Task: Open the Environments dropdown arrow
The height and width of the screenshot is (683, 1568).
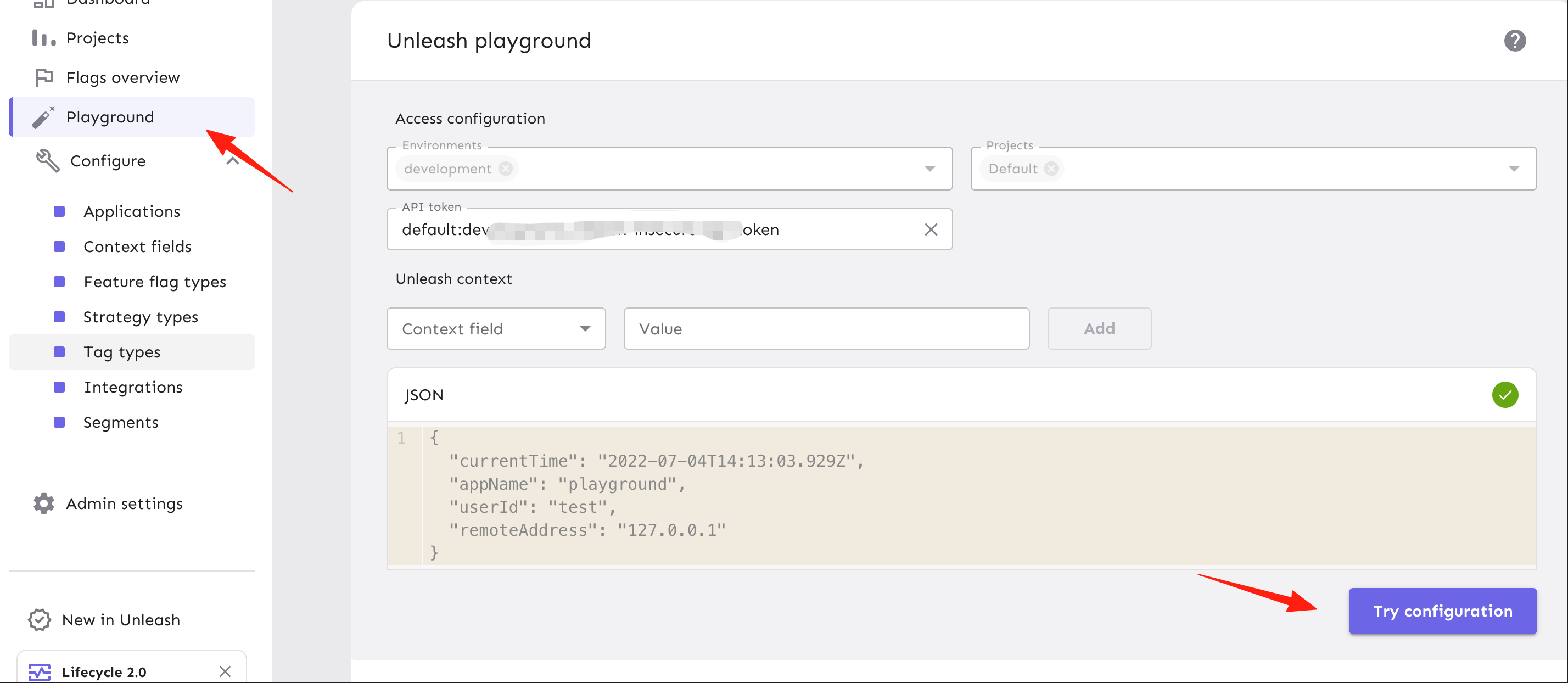Action: point(929,169)
